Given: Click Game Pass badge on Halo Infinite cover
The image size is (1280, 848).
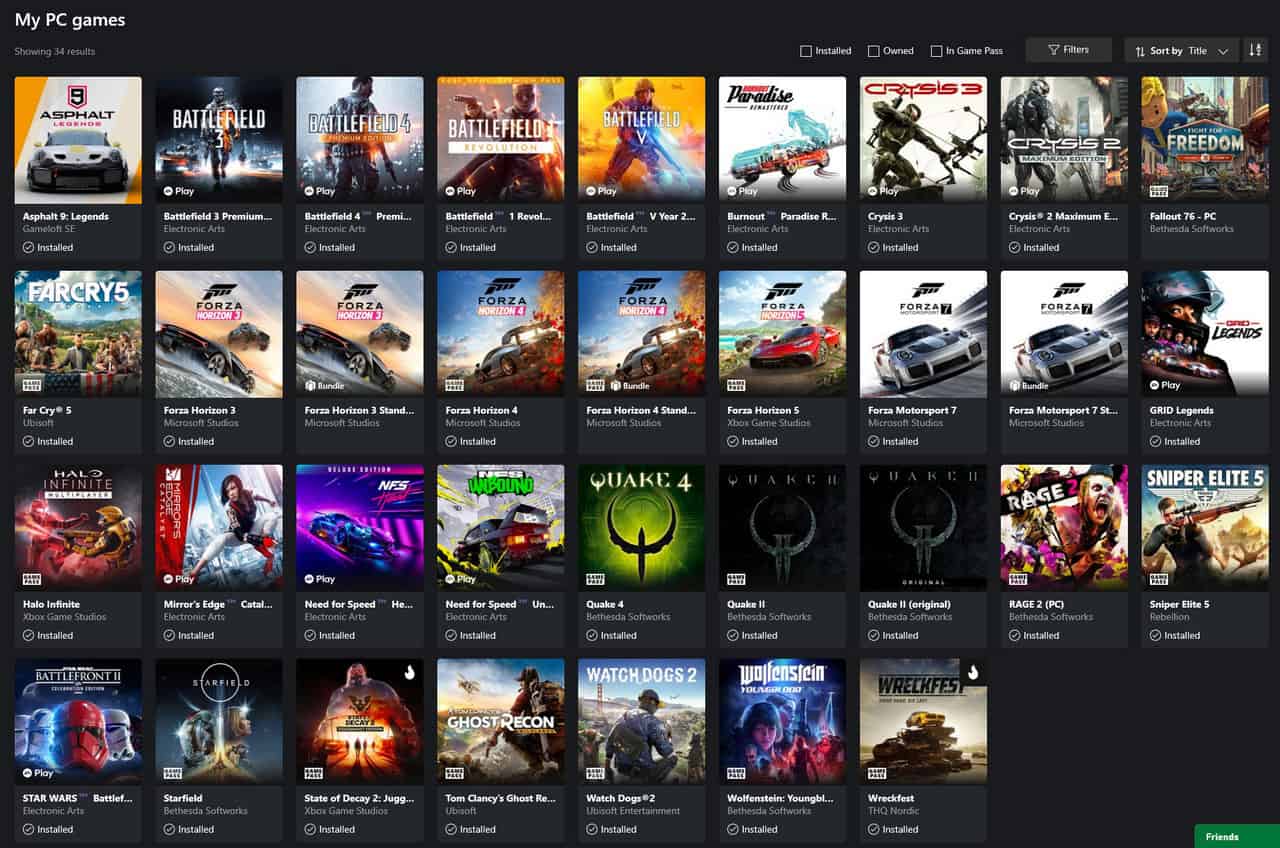Looking at the screenshot, I should [32, 578].
